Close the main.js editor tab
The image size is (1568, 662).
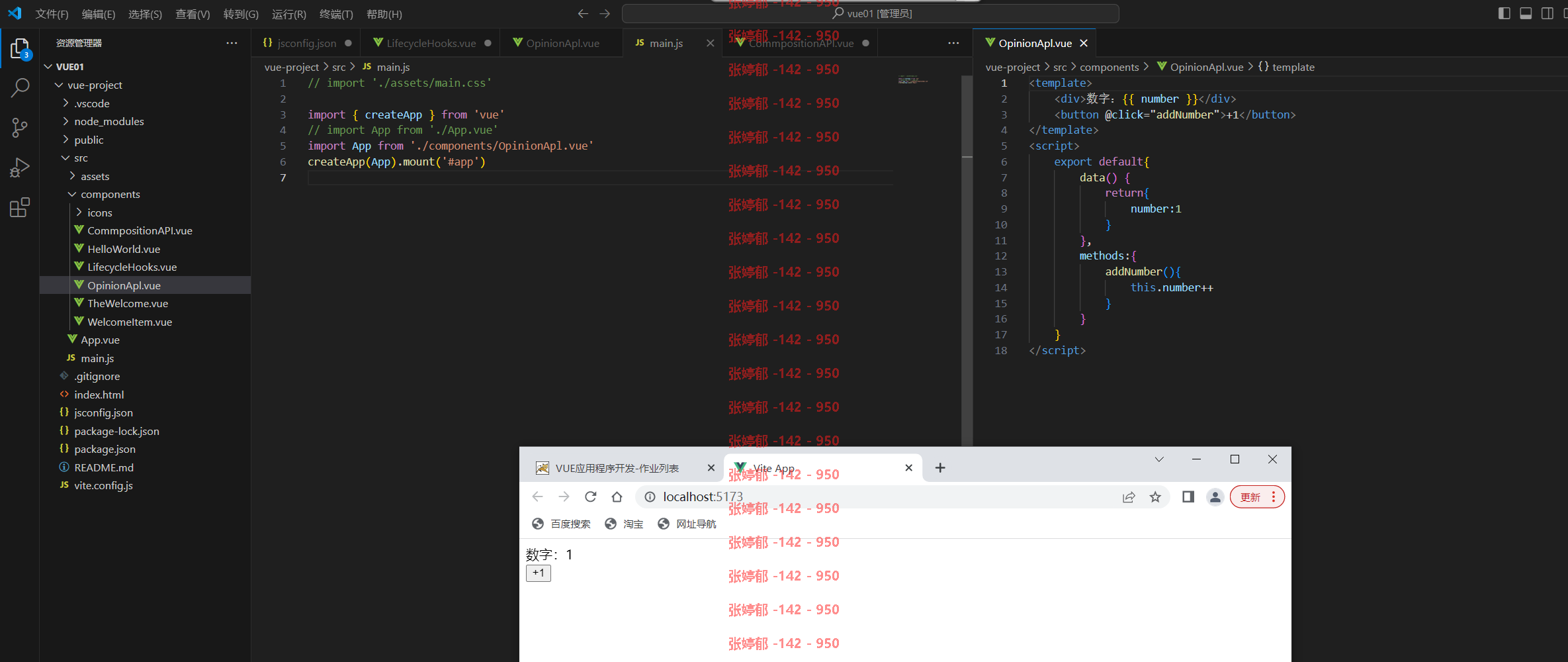710,43
